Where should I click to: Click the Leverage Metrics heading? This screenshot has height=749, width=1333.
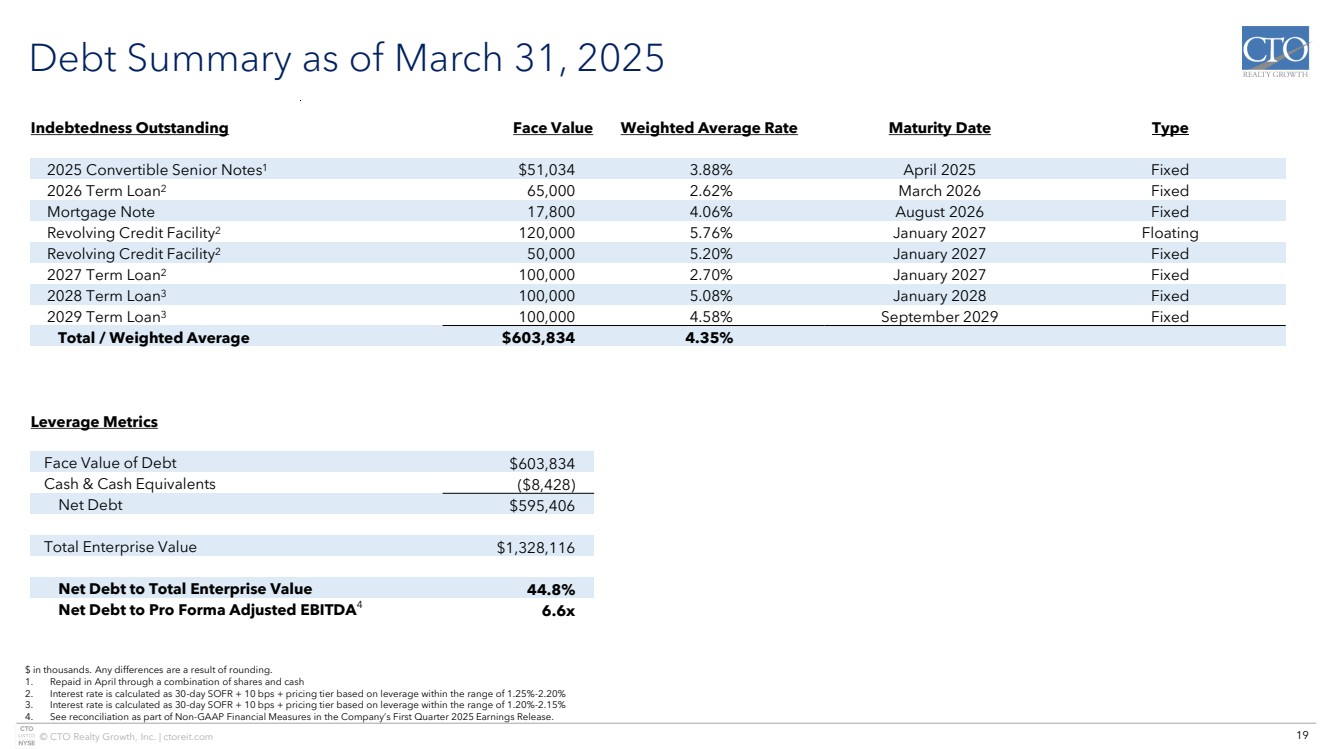[x=94, y=422]
